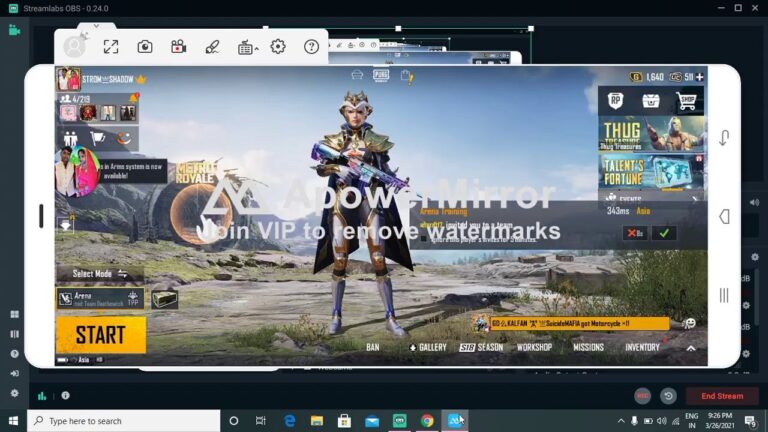Take a screenshot with camera icon
The width and height of the screenshot is (768, 432).
tap(144, 47)
